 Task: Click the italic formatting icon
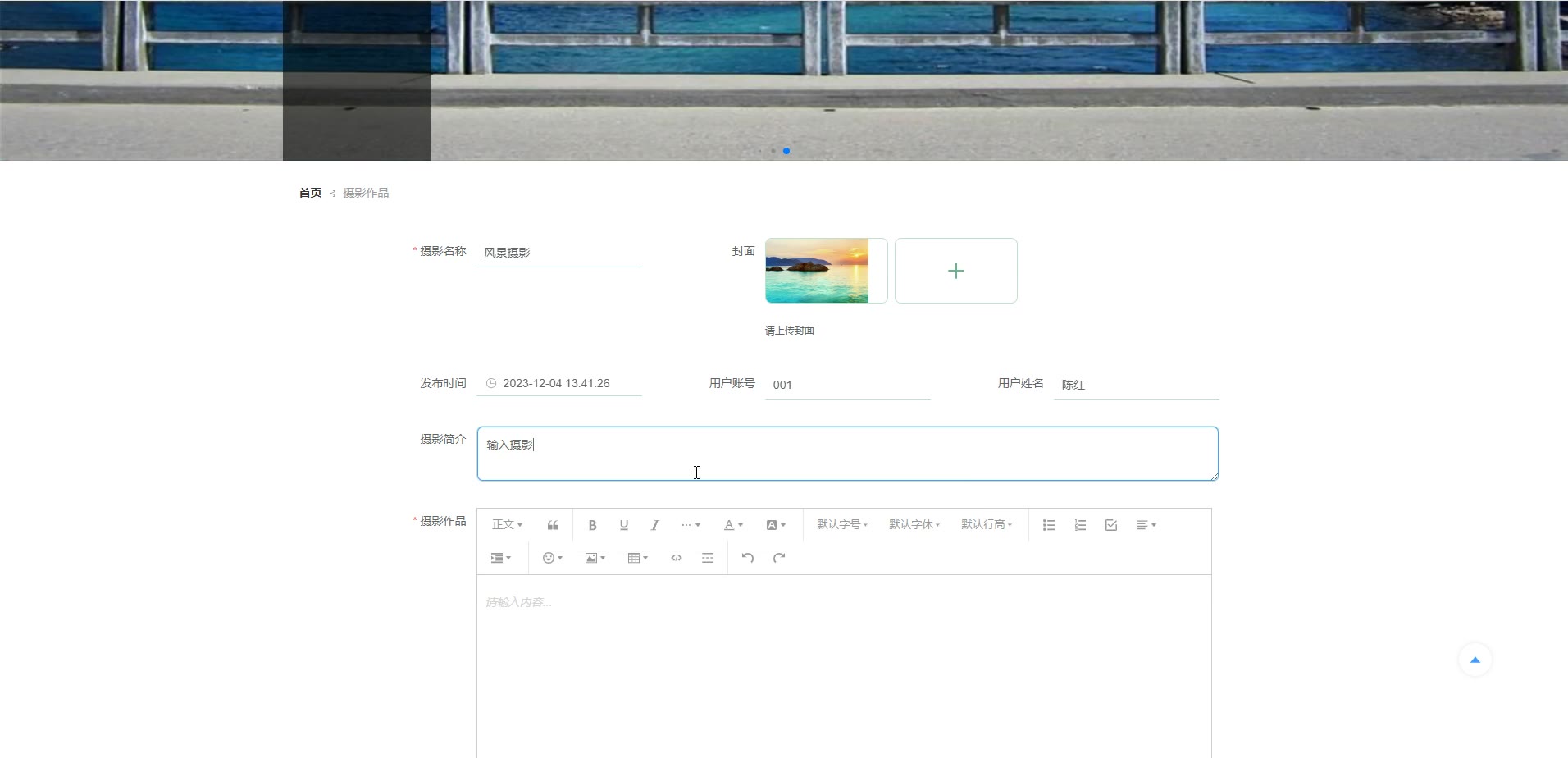[654, 525]
